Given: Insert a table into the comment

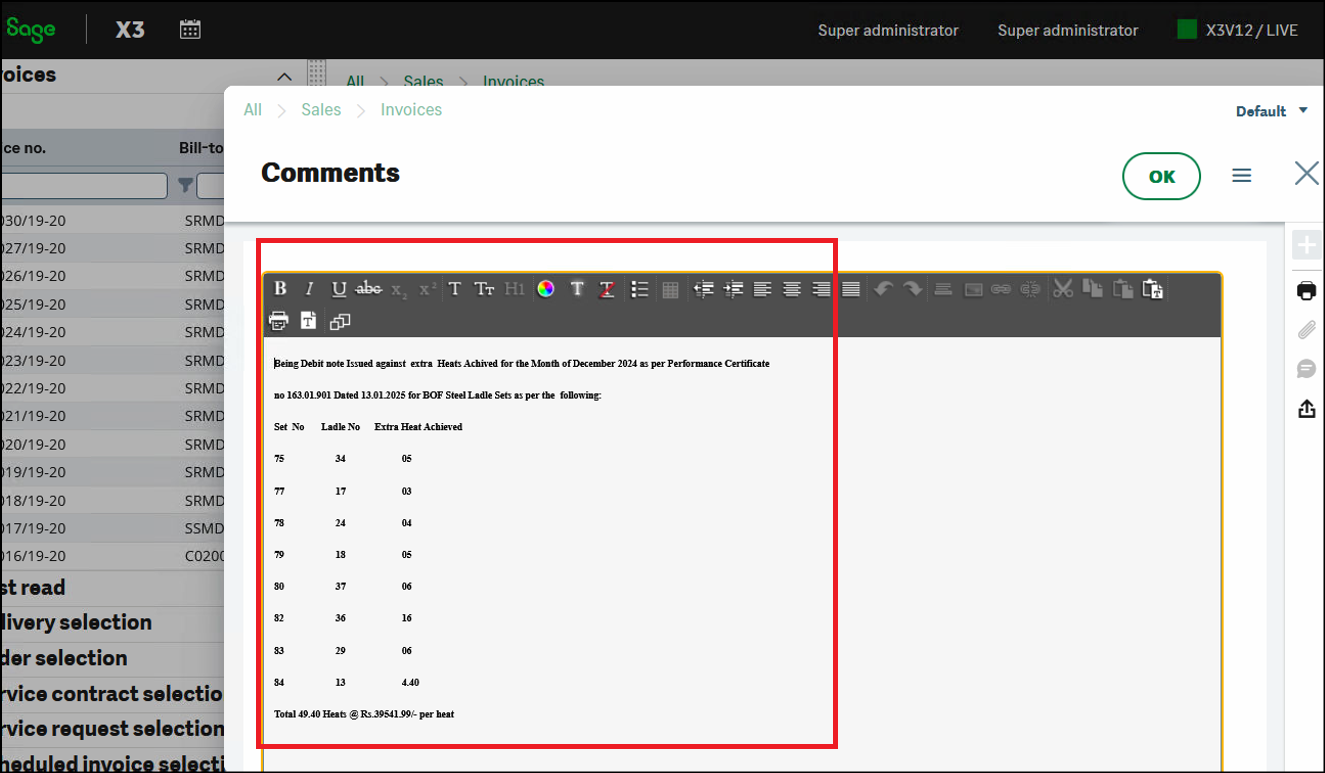Looking at the screenshot, I should pos(670,288).
